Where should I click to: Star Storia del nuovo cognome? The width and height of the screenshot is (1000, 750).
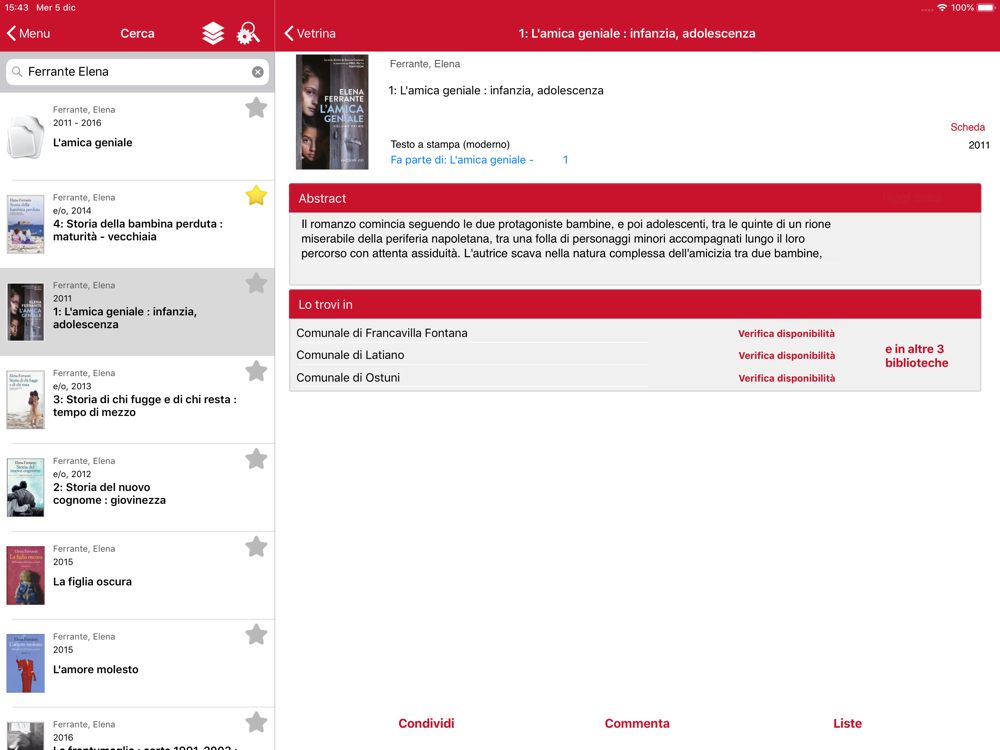256,459
